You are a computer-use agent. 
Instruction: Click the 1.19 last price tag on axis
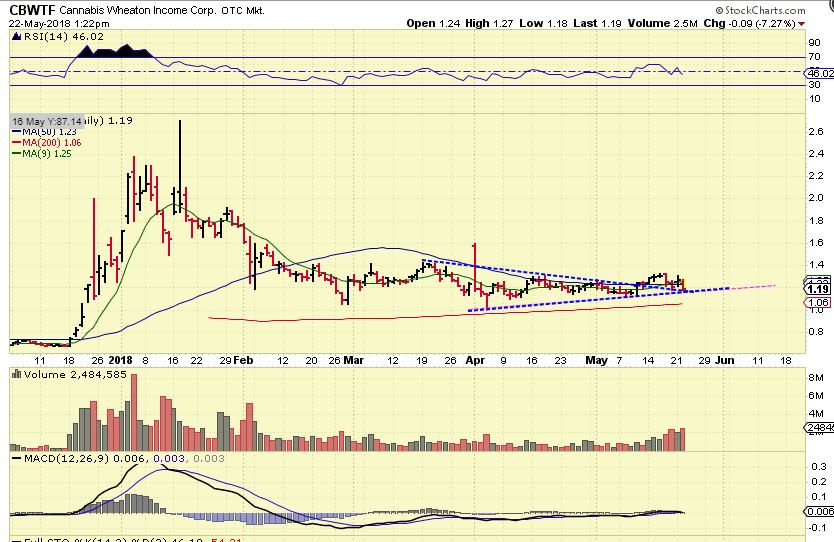(818, 289)
